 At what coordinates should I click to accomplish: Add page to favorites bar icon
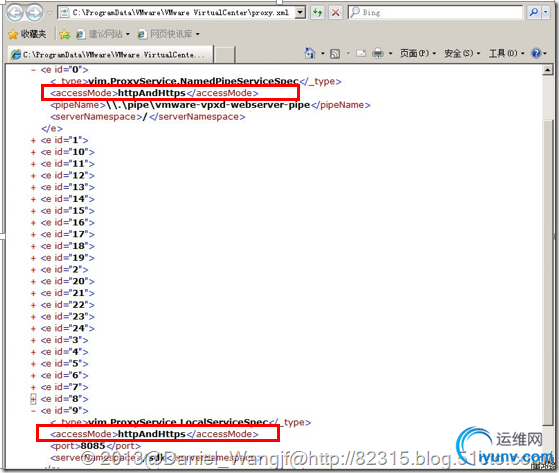coord(65,34)
